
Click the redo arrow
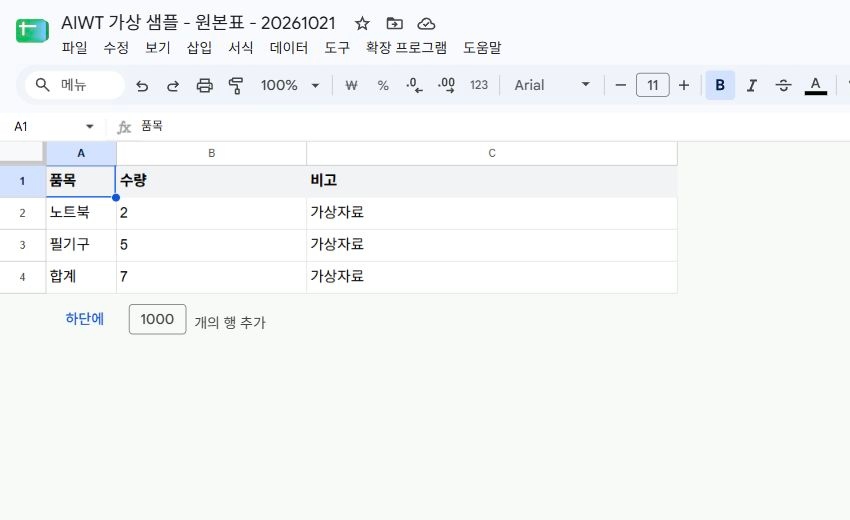coord(173,85)
